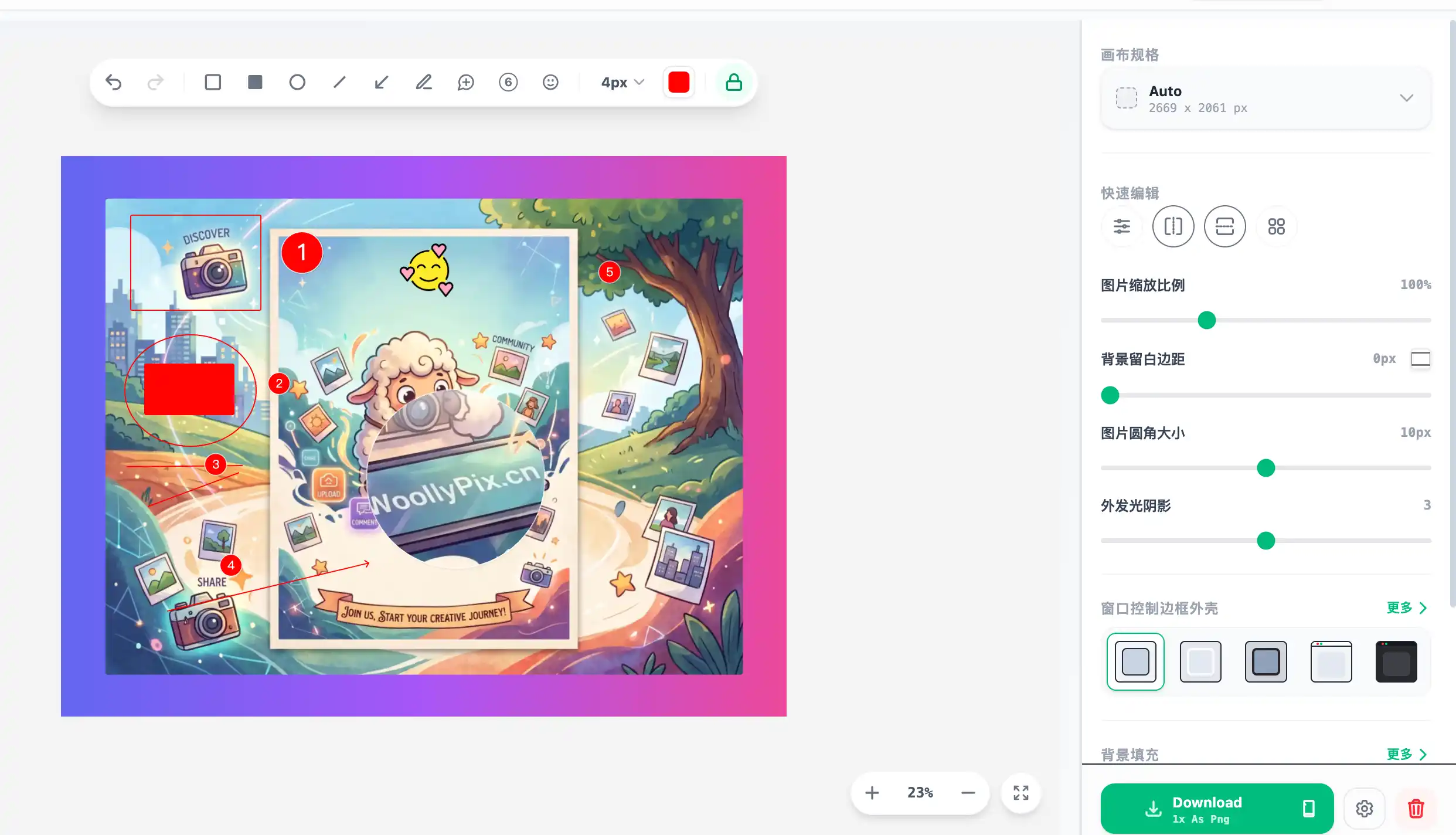Open more background fill options

tap(1407, 755)
